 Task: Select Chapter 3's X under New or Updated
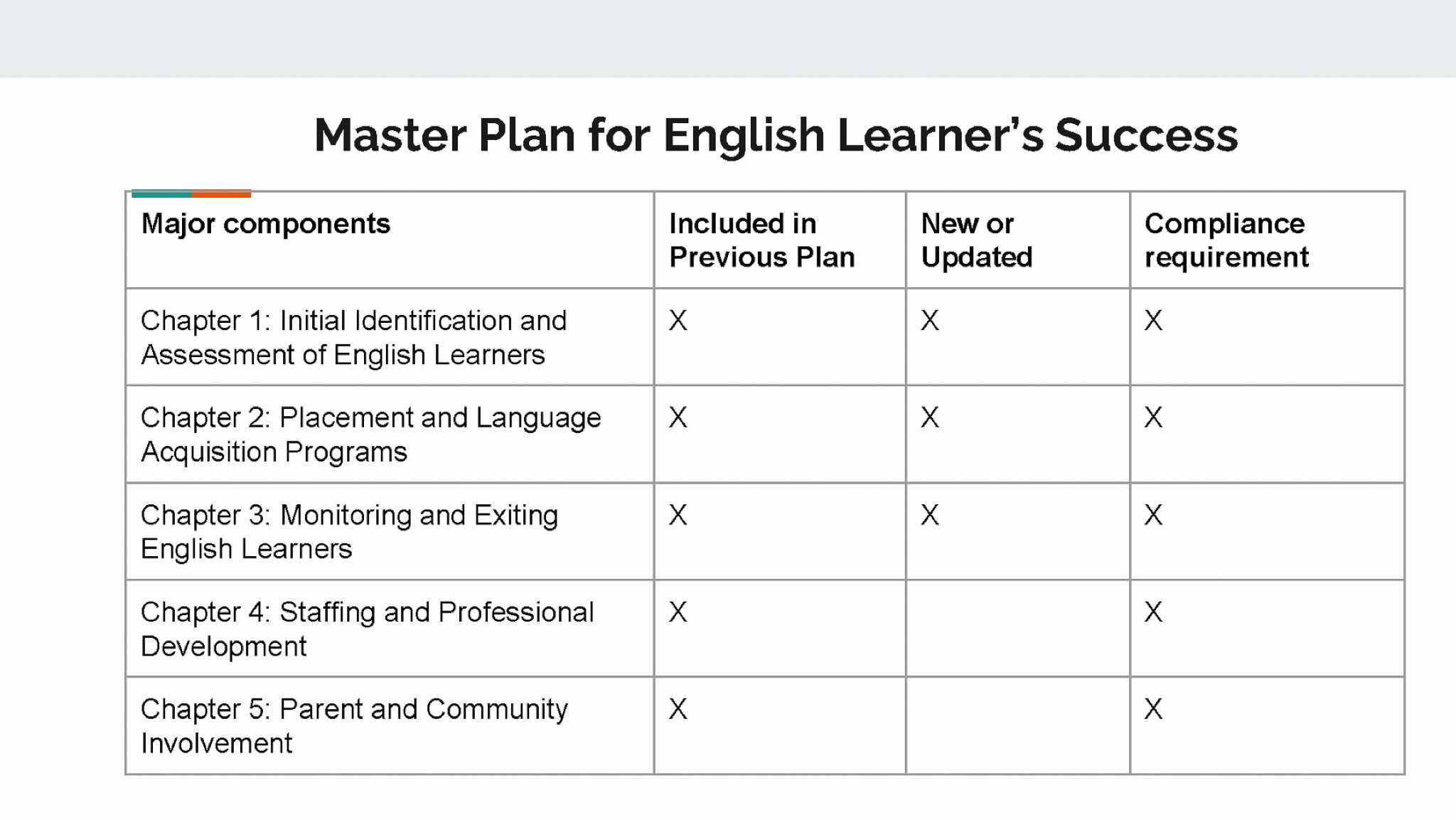coord(930,515)
